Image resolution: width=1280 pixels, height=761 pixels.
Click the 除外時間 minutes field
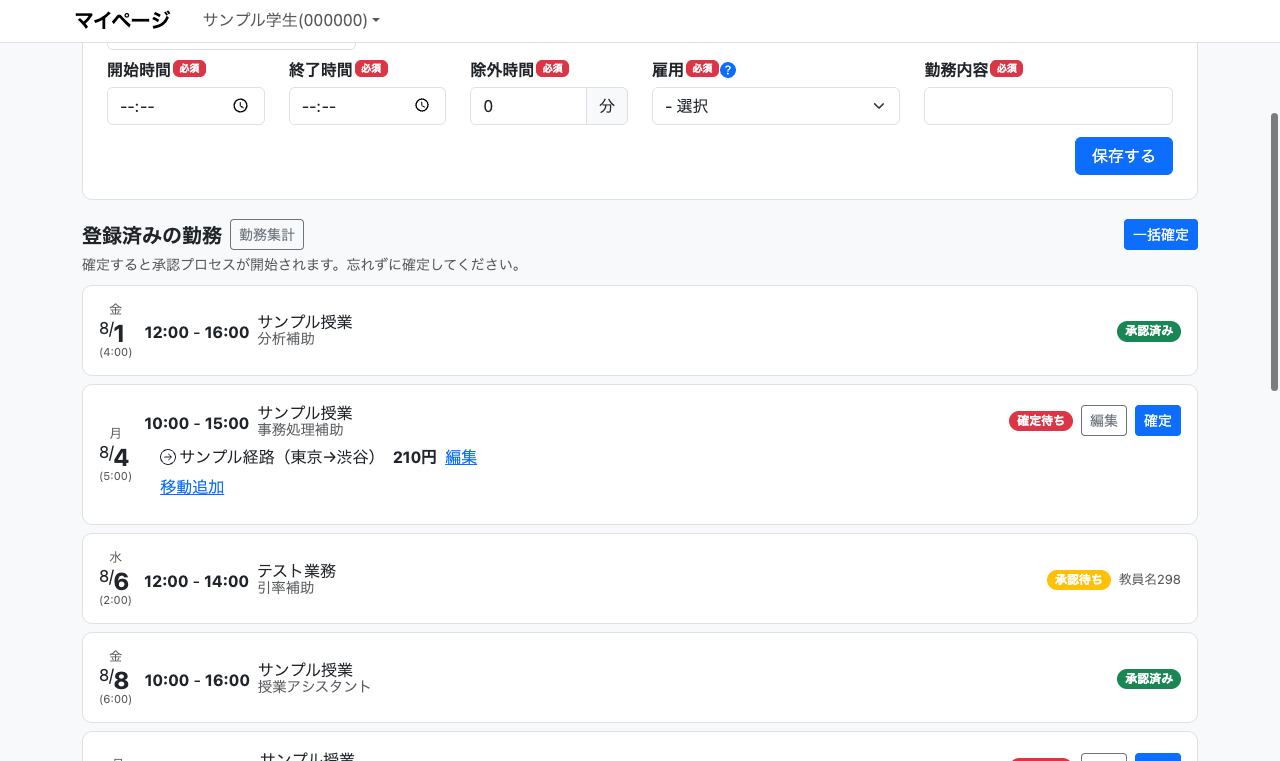[x=528, y=106]
